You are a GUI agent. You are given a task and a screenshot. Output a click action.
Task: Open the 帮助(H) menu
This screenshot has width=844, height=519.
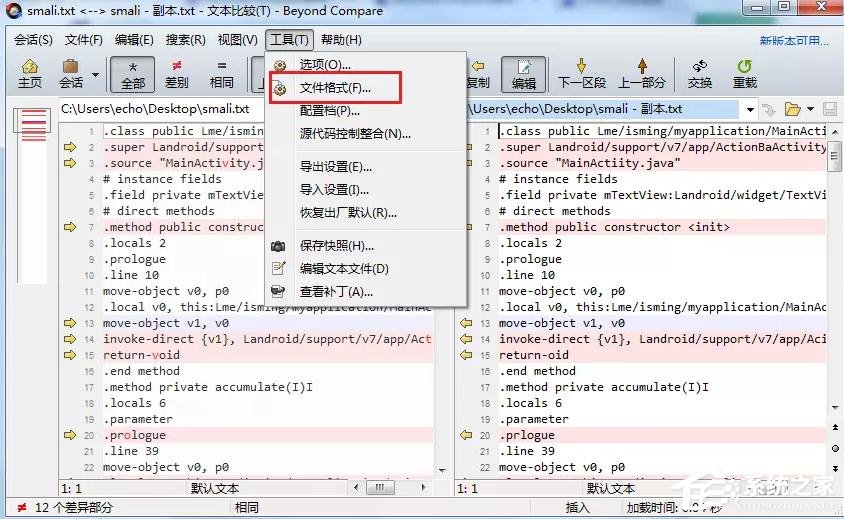coord(341,40)
